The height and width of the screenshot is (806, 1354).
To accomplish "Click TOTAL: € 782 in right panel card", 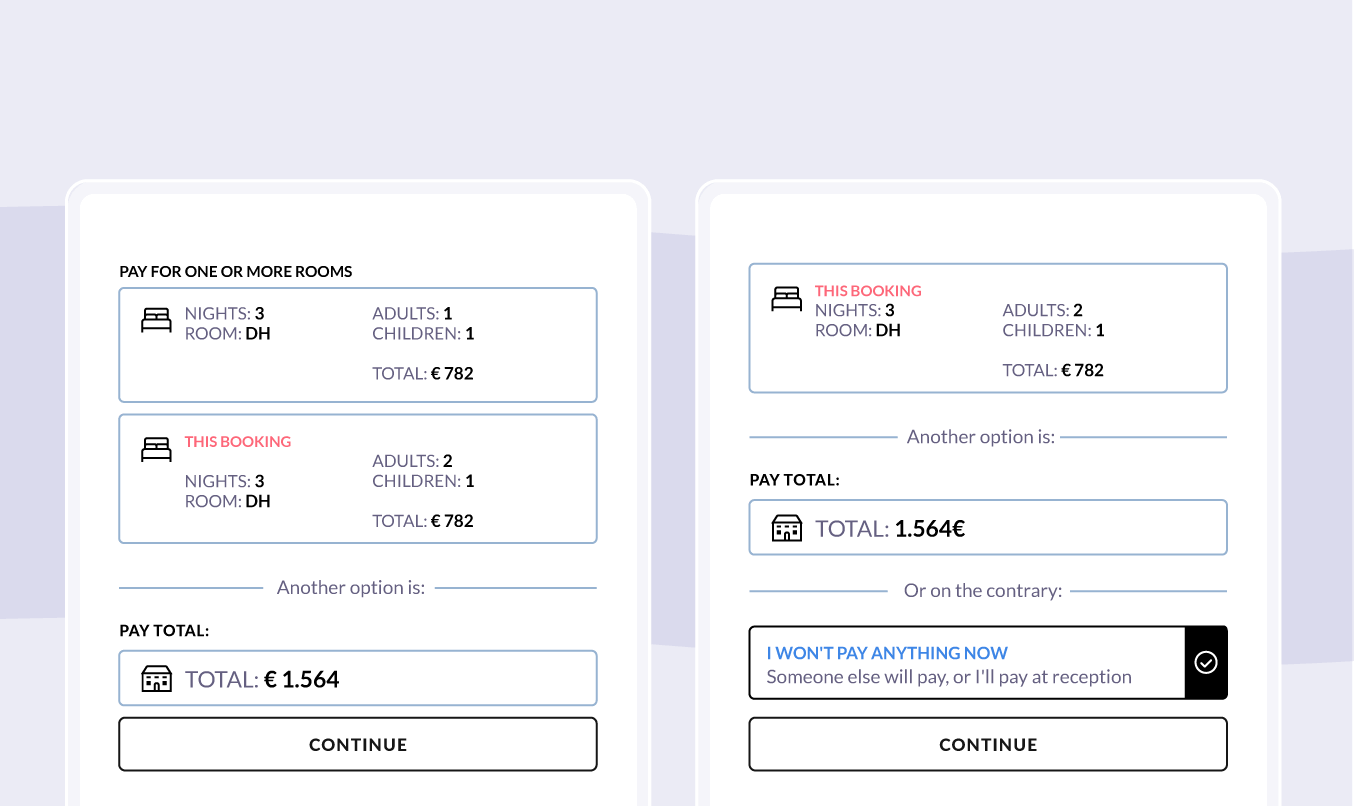I will pyautogui.click(x=1053, y=369).
